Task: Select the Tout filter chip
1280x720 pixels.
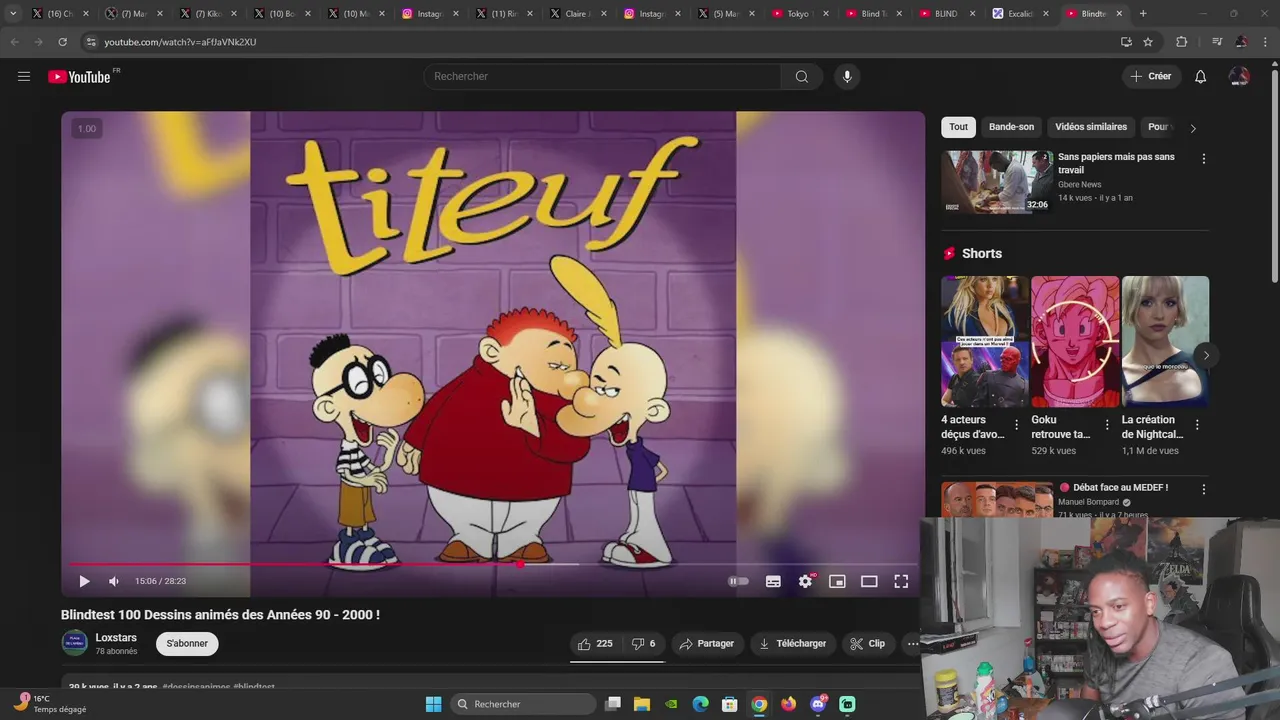Action: click(958, 127)
